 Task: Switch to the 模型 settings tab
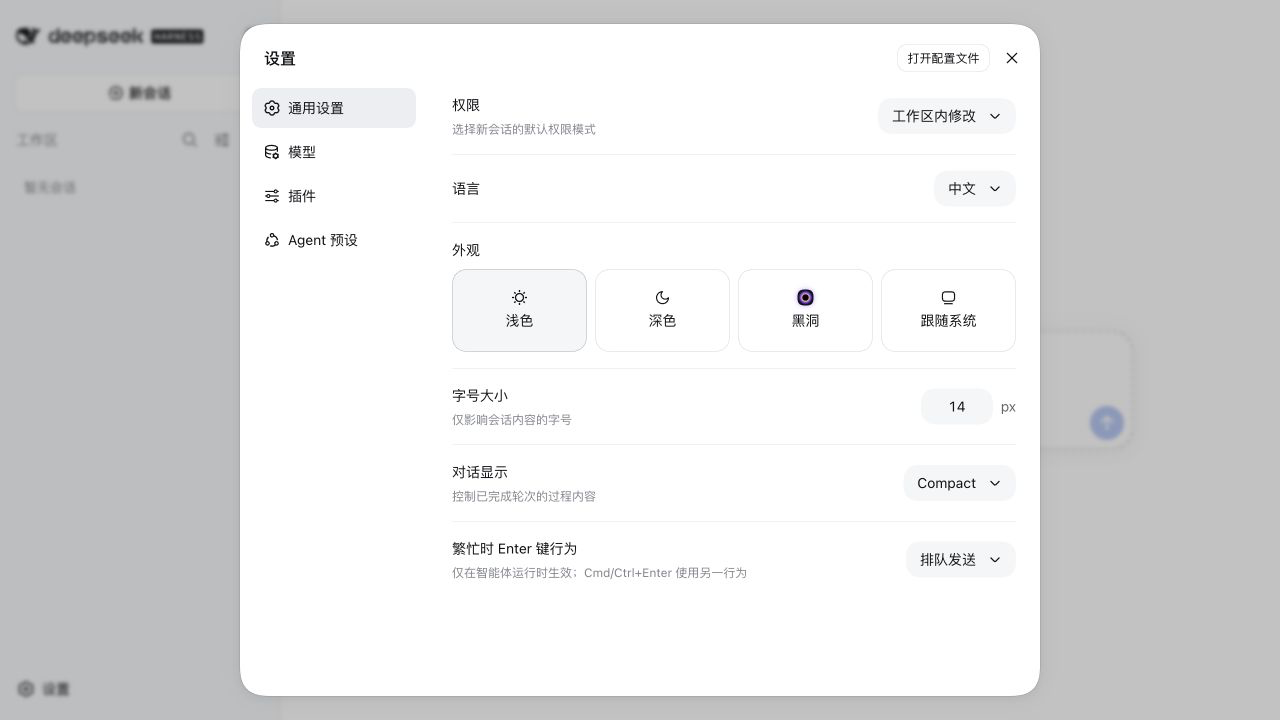pos(334,152)
